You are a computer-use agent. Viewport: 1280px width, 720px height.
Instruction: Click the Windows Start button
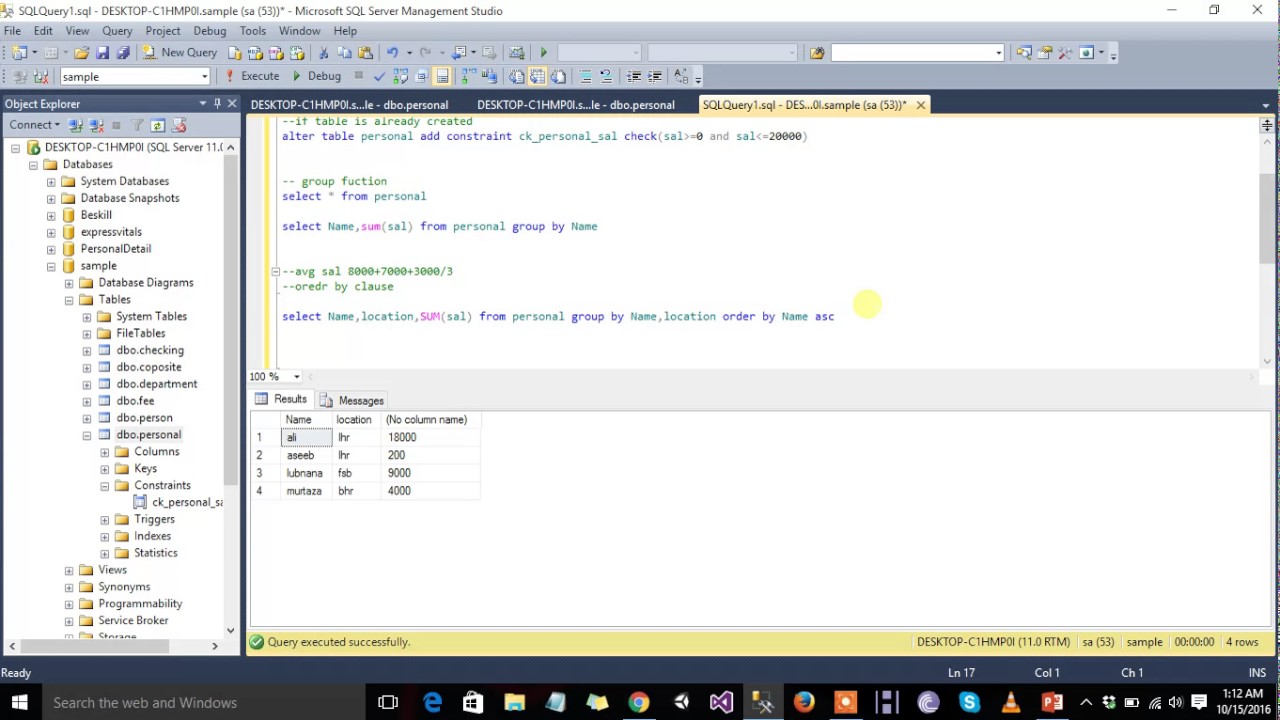click(x=20, y=703)
